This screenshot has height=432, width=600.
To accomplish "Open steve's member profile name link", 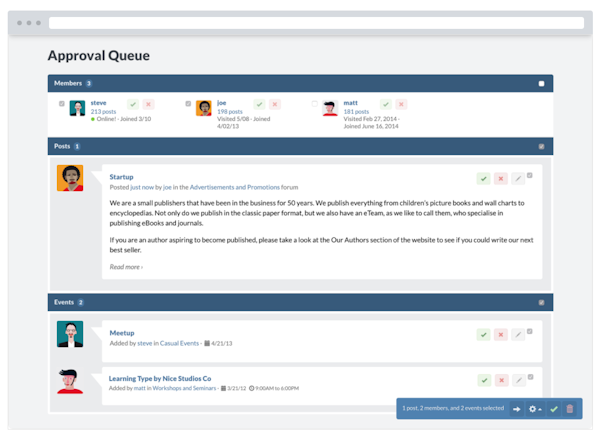I will (98, 103).
